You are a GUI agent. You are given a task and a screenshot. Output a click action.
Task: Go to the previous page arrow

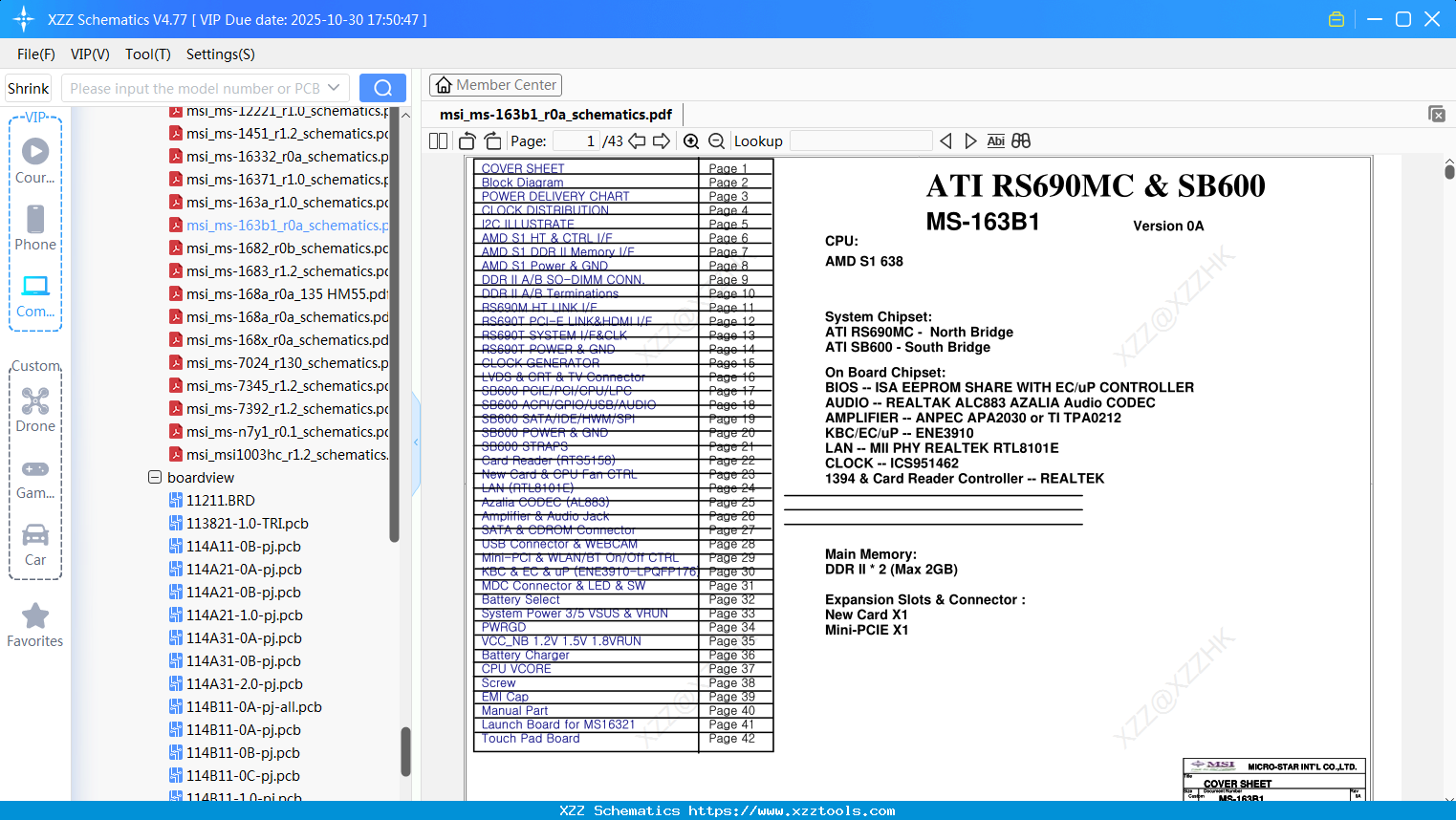tap(637, 141)
